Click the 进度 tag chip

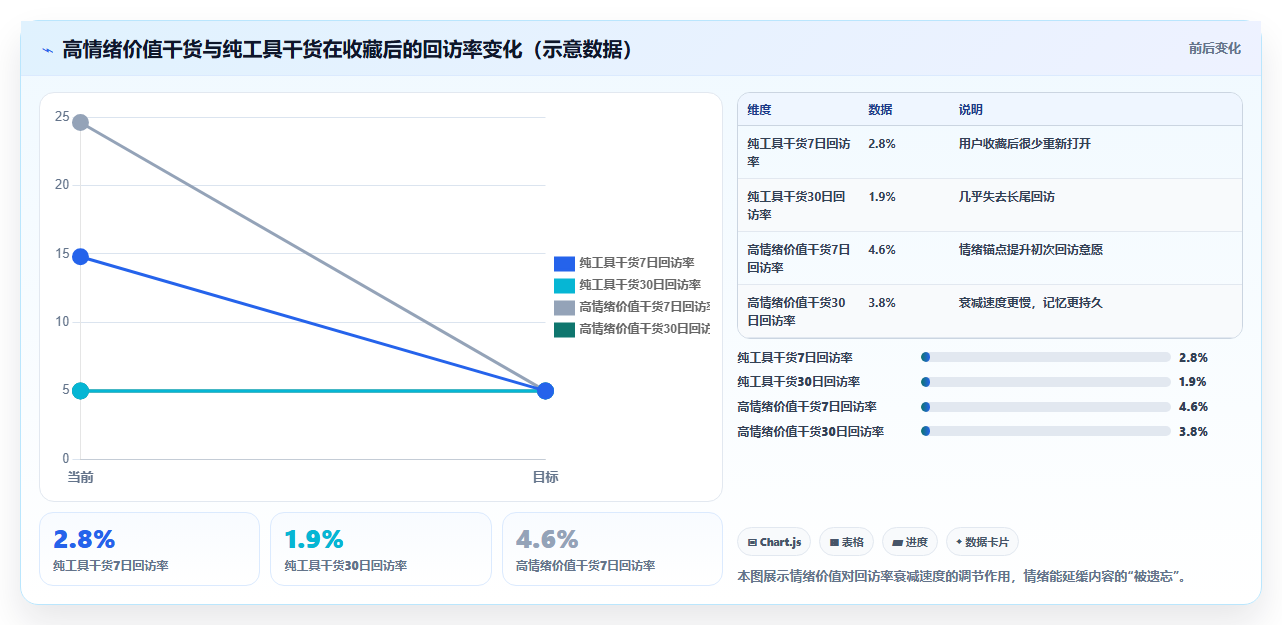pyautogui.click(x=910, y=542)
